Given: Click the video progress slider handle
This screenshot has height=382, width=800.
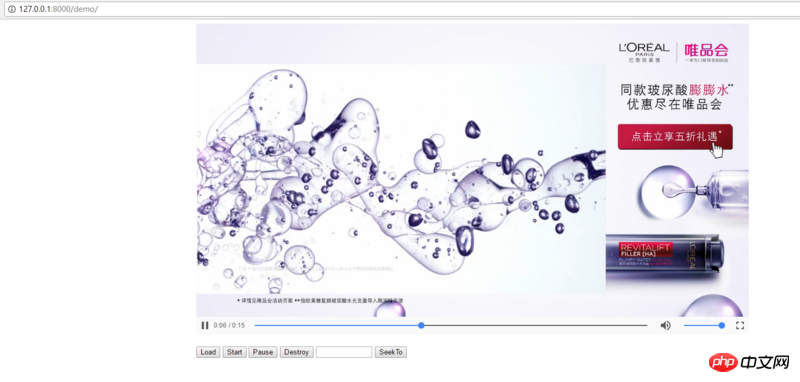Looking at the screenshot, I should pos(421,325).
